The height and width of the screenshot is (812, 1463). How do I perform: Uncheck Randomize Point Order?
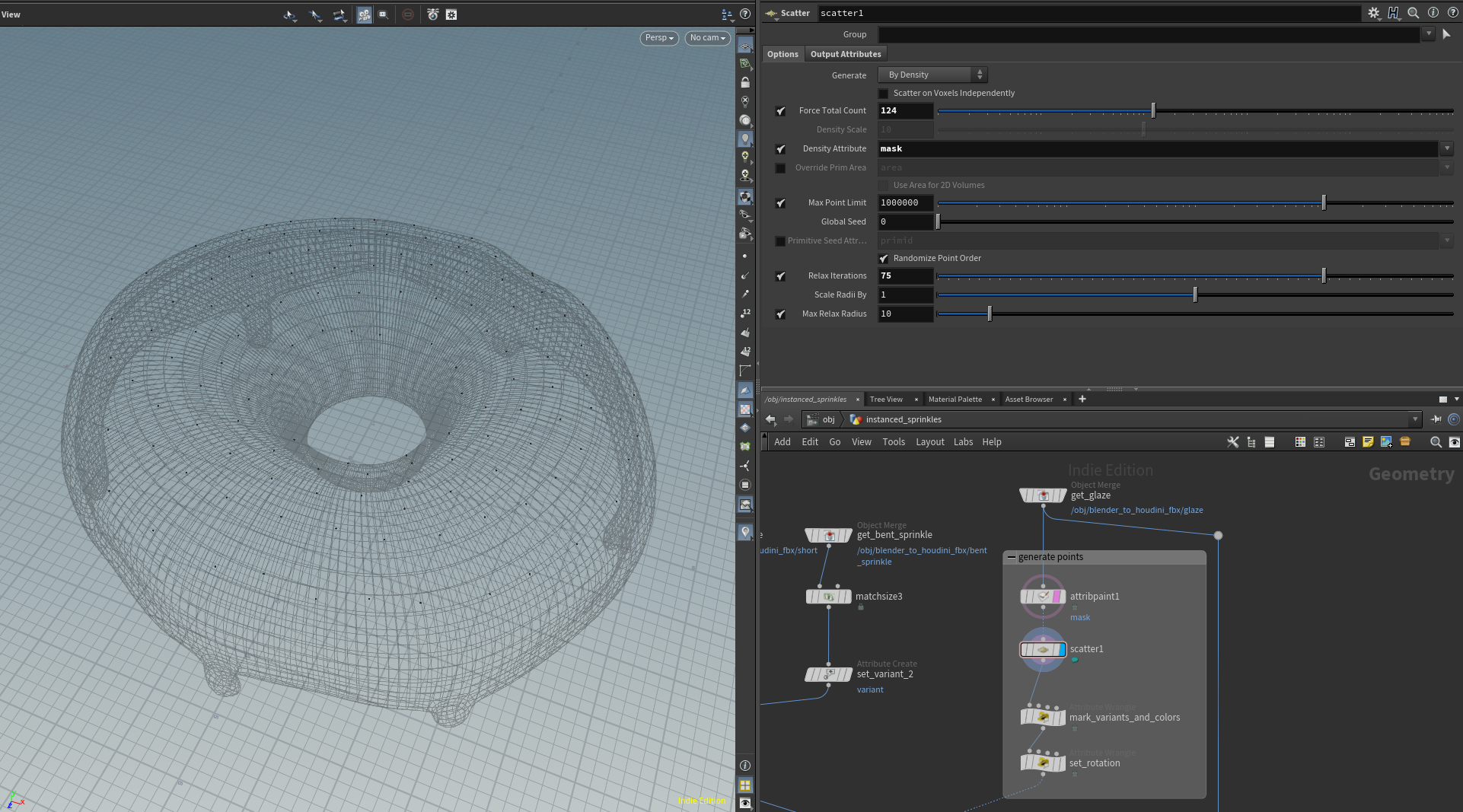884,259
